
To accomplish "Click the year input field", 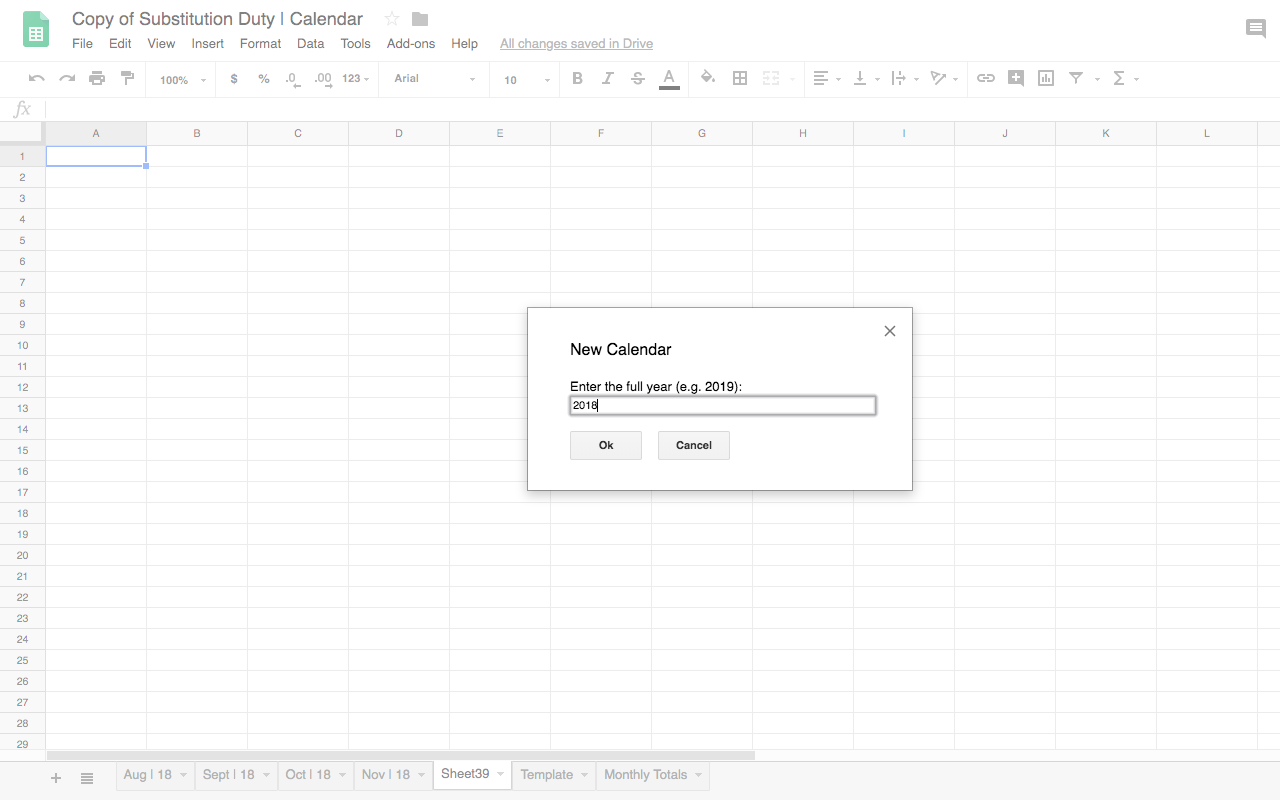I will 723,405.
